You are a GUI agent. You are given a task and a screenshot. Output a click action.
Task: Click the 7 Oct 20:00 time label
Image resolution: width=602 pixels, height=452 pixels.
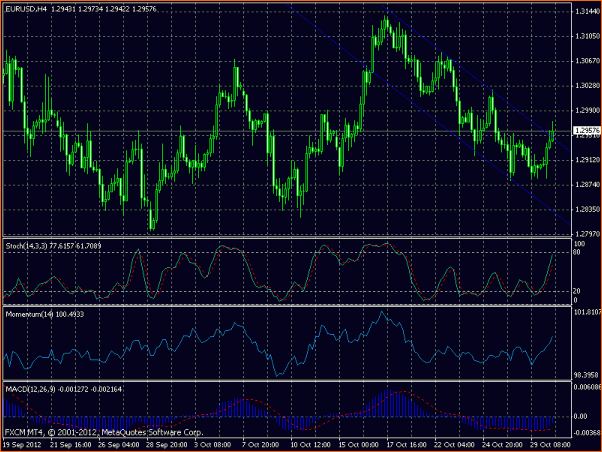coord(260,445)
